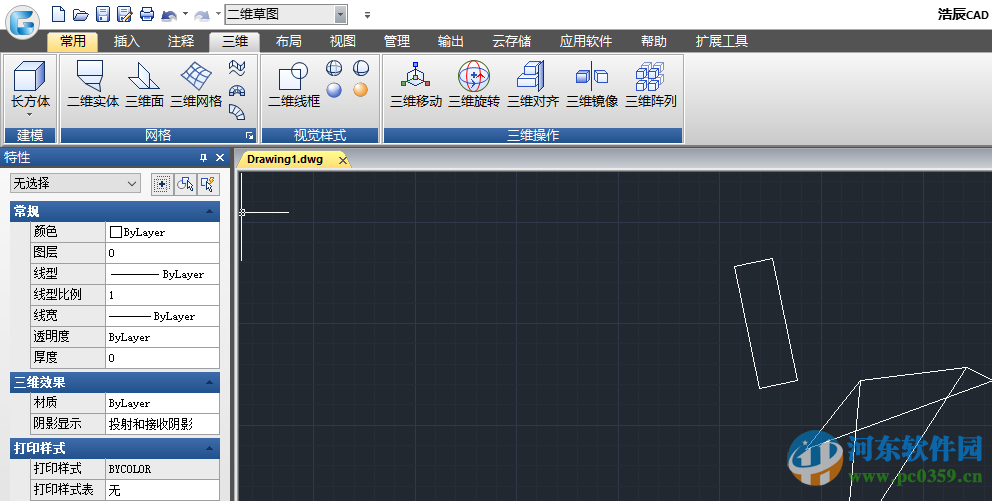The width and height of the screenshot is (992, 501).
Task: Select the Drawing1.dwg document tab
Action: click(x=285, y=159)
